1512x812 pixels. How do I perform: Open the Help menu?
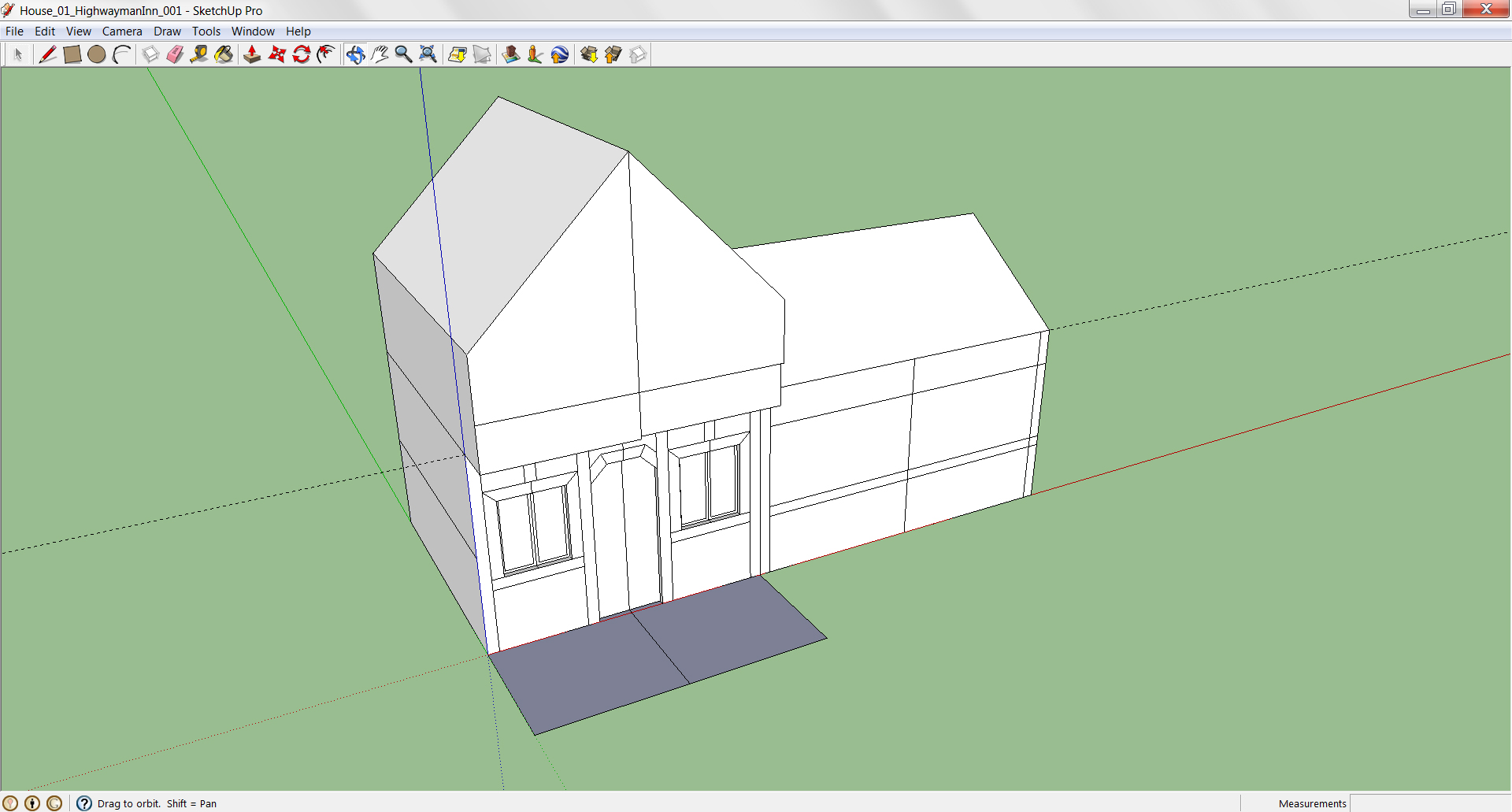pyautogui.click(x=298, y=32)
